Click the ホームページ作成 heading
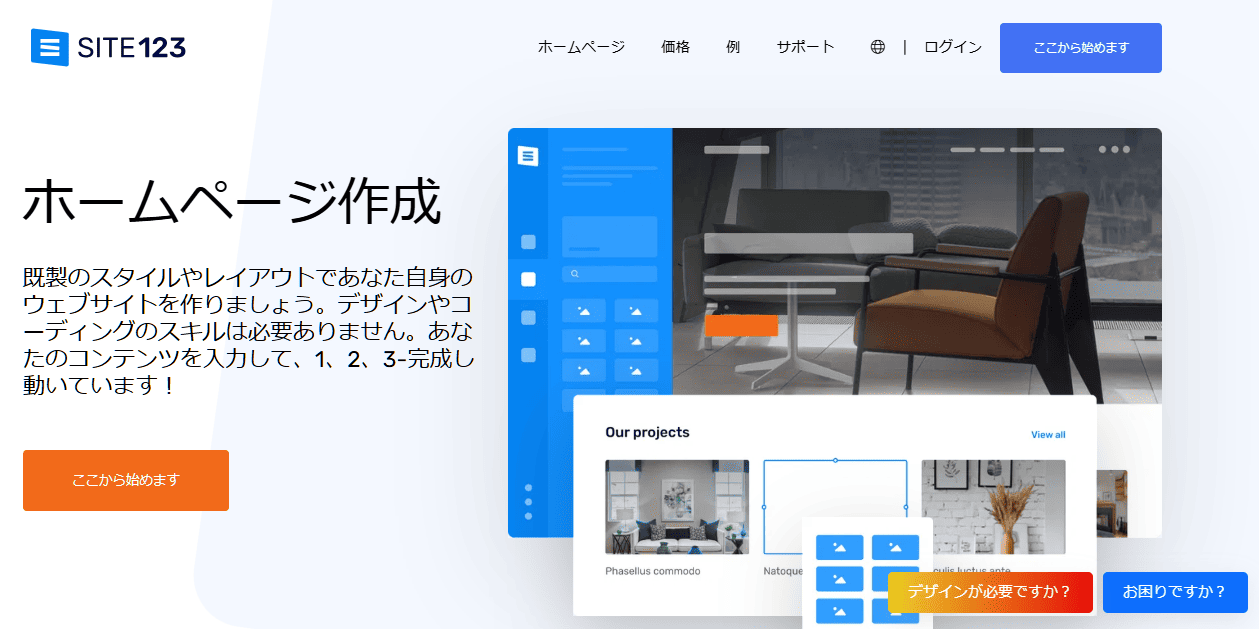The image size is (1259, 629). 231,202
